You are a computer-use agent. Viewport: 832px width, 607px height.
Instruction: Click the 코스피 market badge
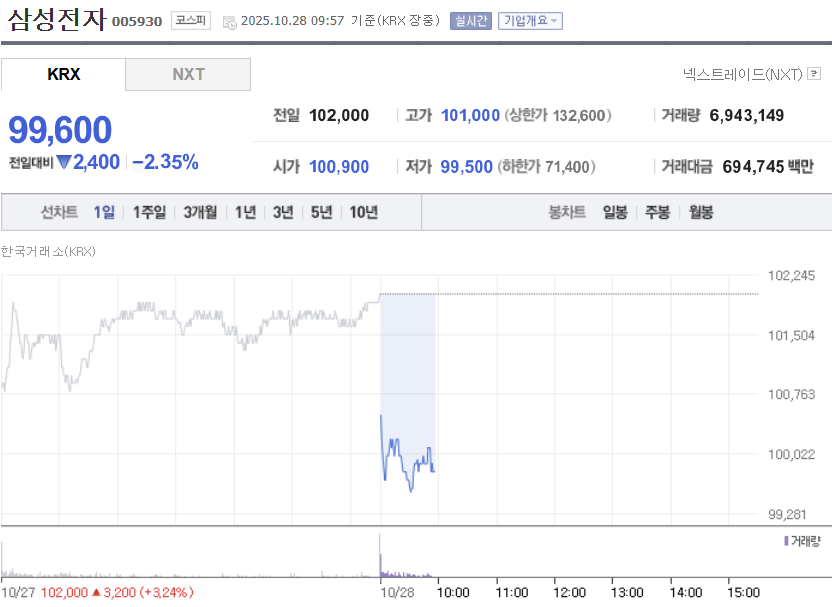190,20
